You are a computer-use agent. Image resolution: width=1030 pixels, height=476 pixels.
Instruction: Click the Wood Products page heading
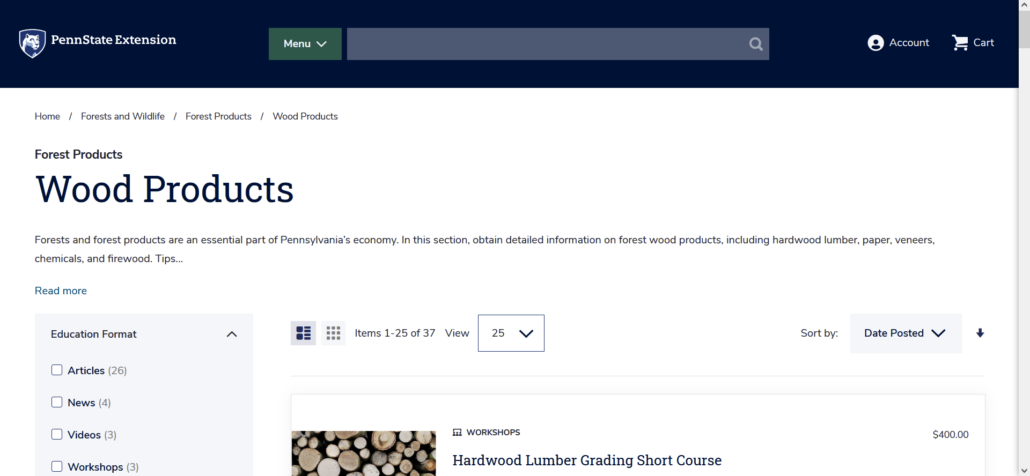pos(164,189)
